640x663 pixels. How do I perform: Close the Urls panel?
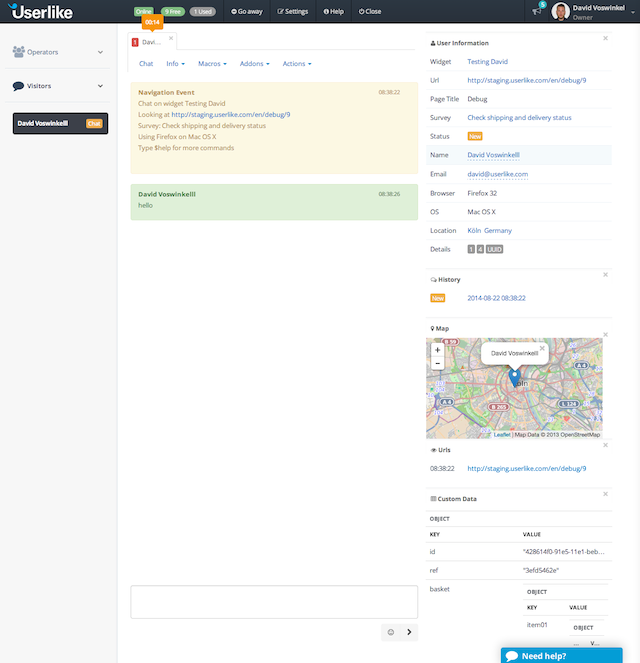pos(605,445)
